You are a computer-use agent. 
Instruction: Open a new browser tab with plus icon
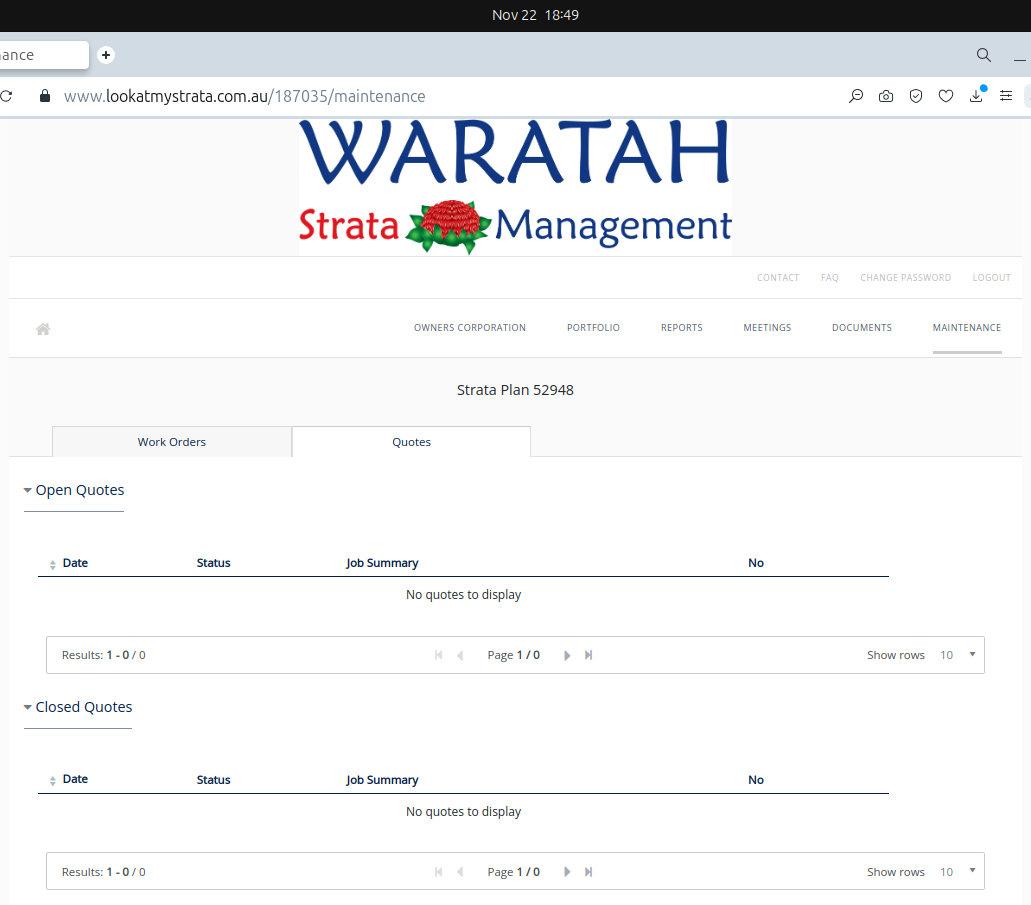coord(106,55)
